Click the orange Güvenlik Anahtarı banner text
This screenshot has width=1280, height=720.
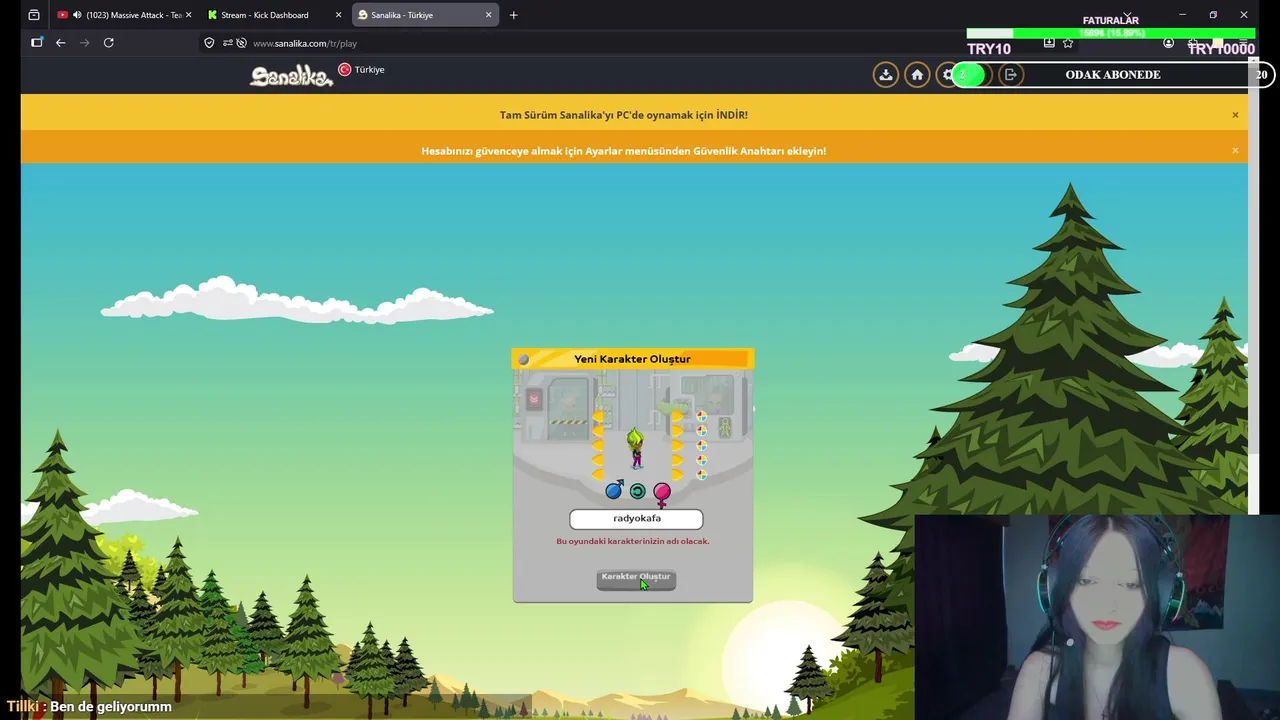click(x=624, y=151)
